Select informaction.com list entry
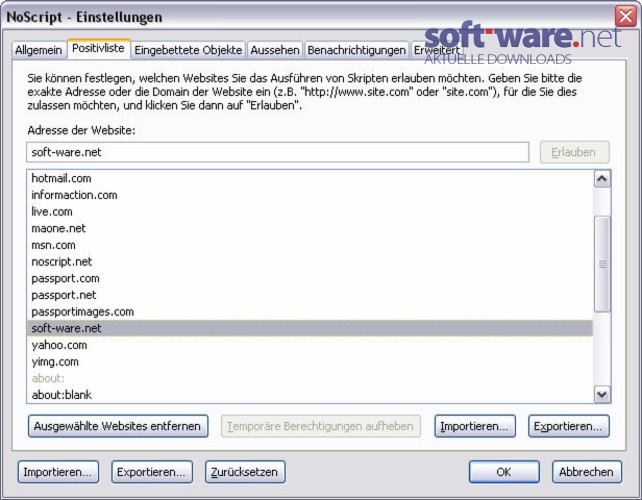 [x=310, y=195]
